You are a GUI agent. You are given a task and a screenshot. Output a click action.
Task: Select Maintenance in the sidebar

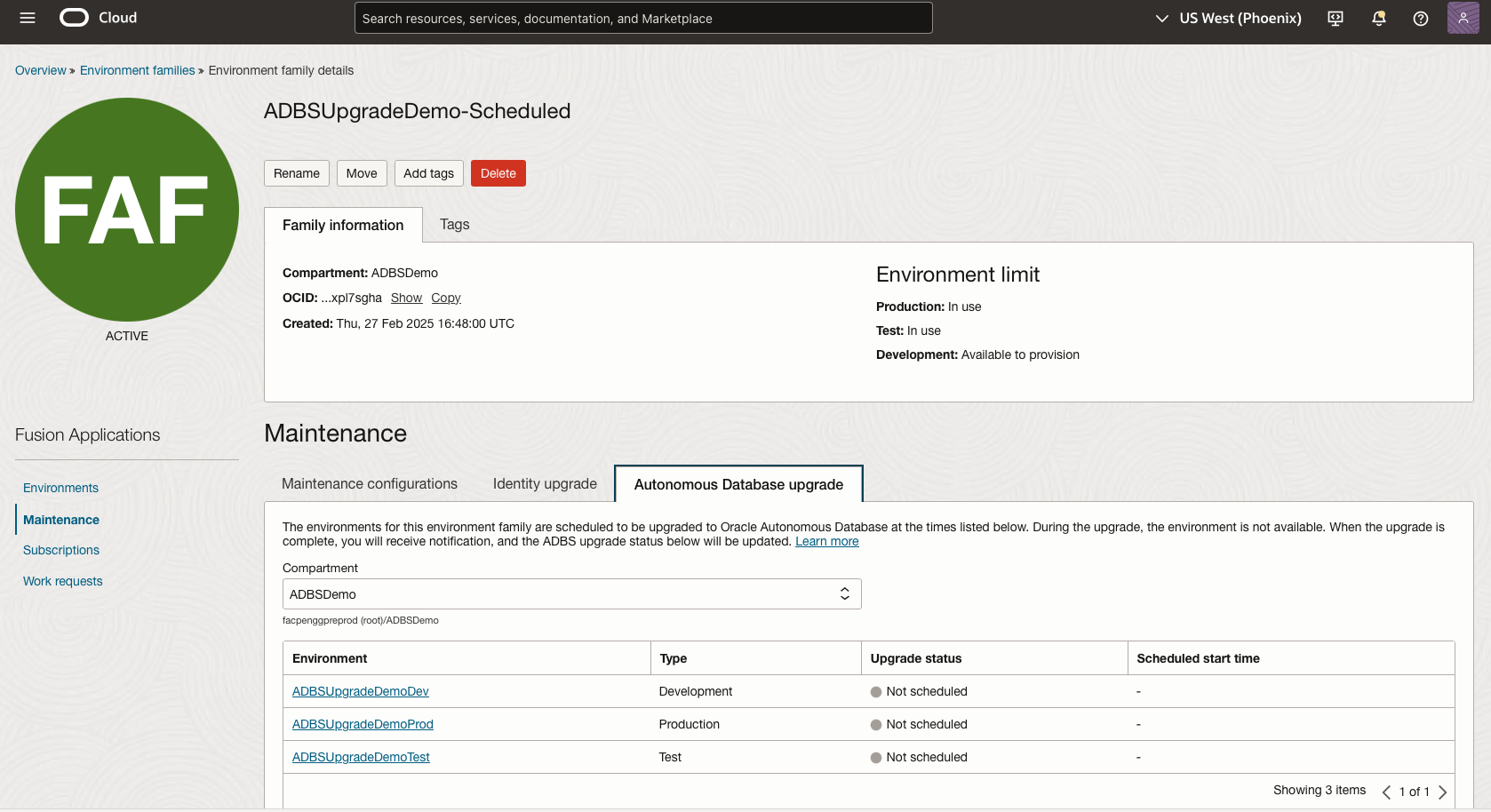[x=61, y=520]
